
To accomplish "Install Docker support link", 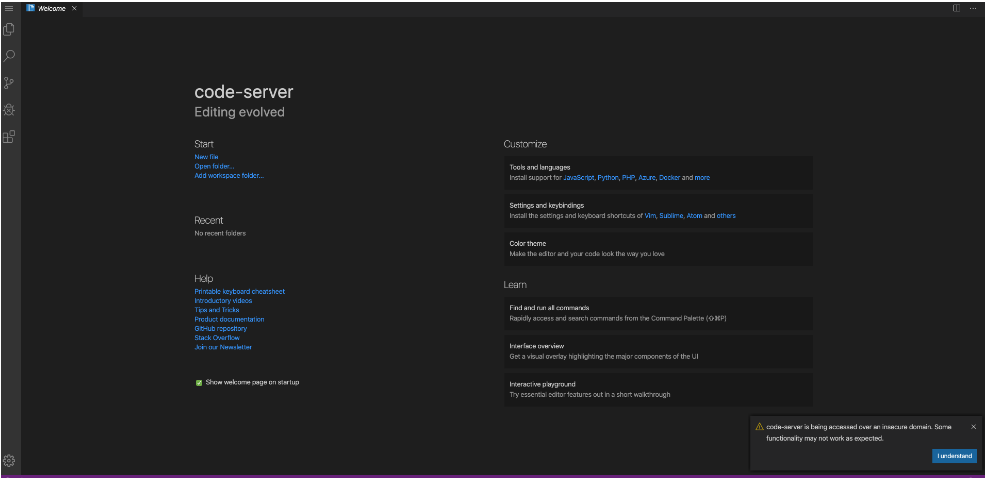I will 669,178.
